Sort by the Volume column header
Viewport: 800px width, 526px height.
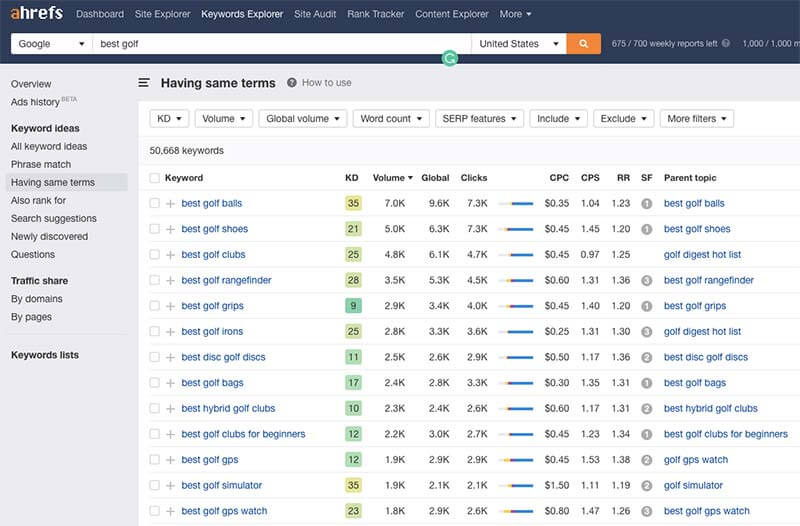click(x=392, y=178)
